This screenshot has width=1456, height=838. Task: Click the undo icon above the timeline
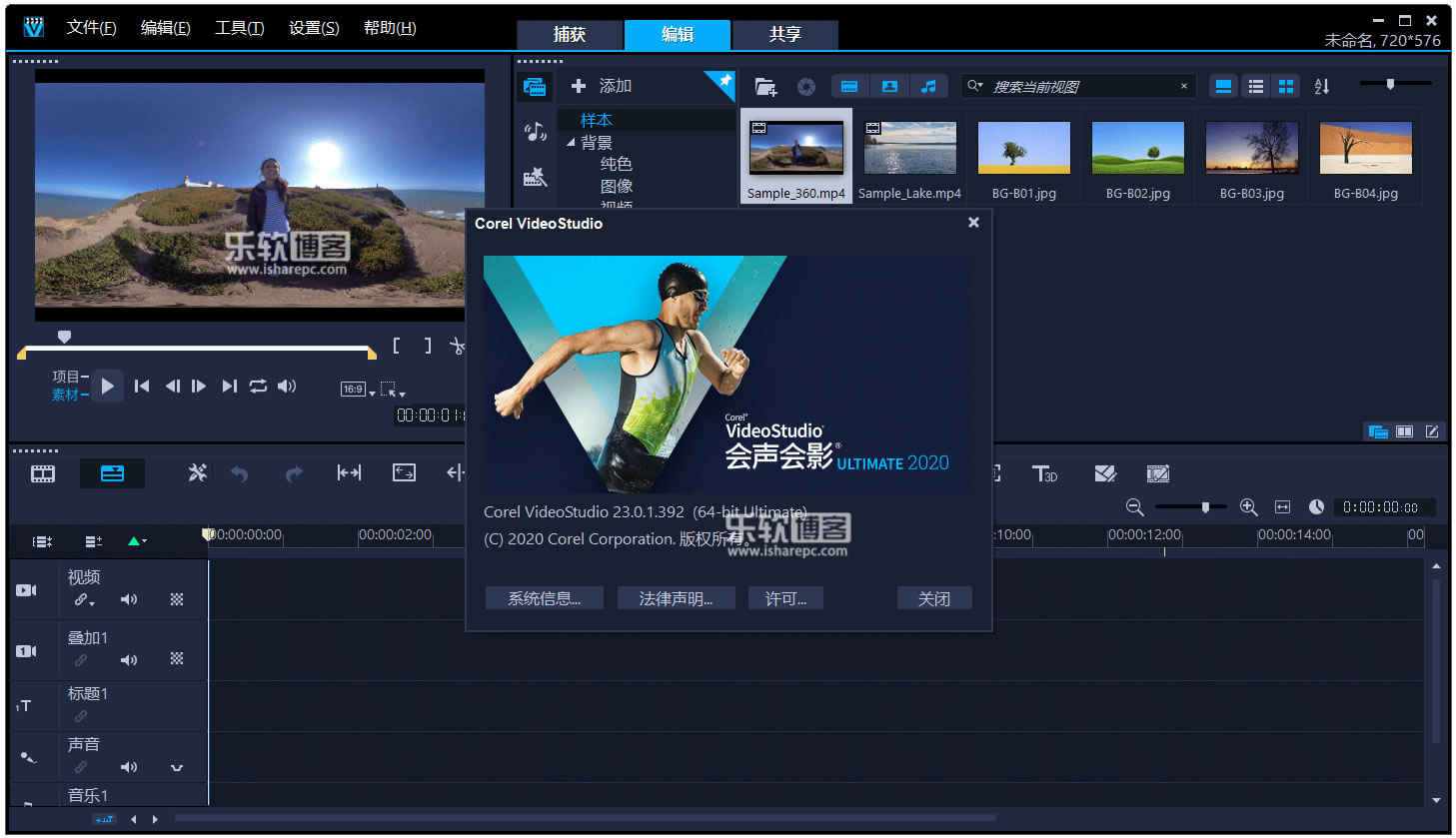coord(239,473)
